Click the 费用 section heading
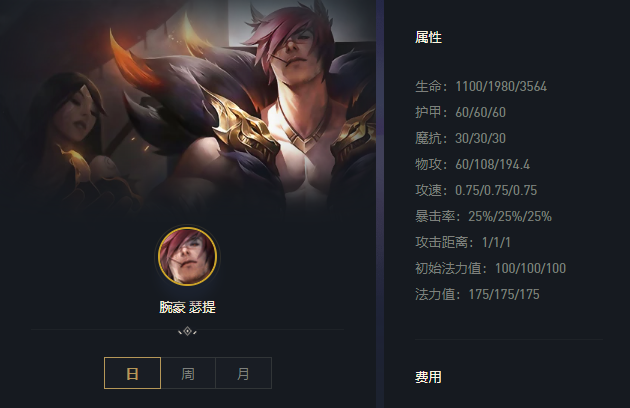Viewport: 630px width, 408px height. 428,377
